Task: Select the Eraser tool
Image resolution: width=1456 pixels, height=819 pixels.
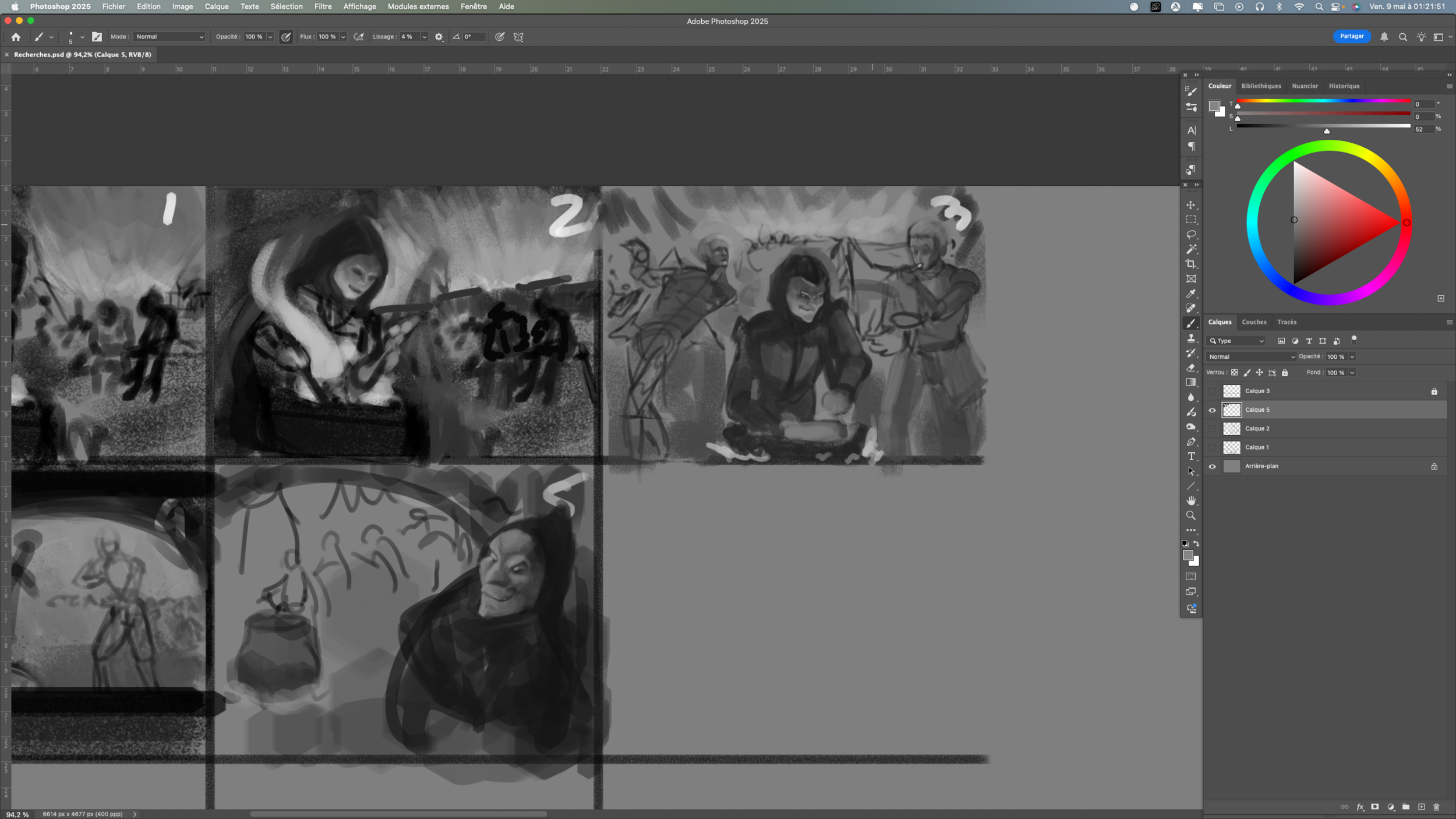Action: click(x=1190, y=368)
